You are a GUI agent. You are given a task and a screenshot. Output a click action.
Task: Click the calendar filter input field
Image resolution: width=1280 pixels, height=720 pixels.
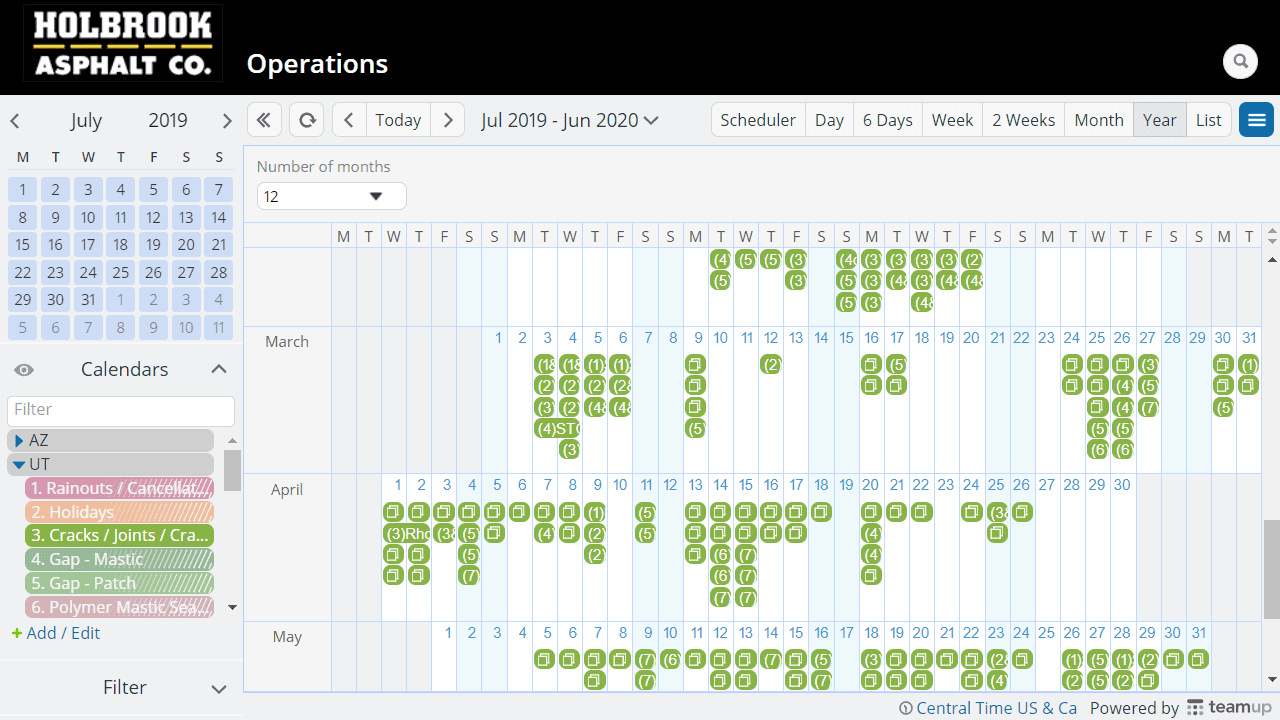(x=121, y=410)
